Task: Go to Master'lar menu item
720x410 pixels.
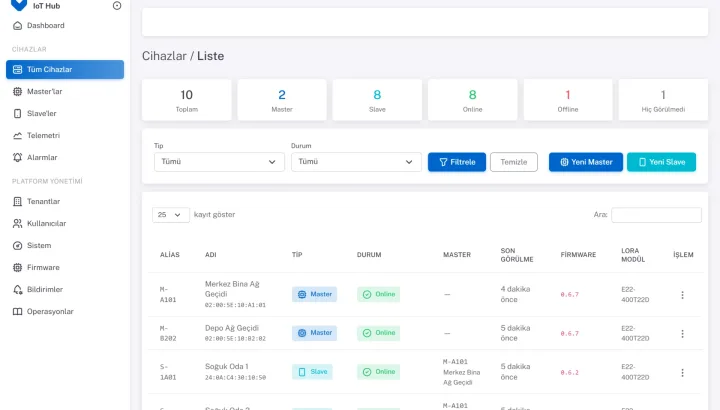Action: click(65, 91)
